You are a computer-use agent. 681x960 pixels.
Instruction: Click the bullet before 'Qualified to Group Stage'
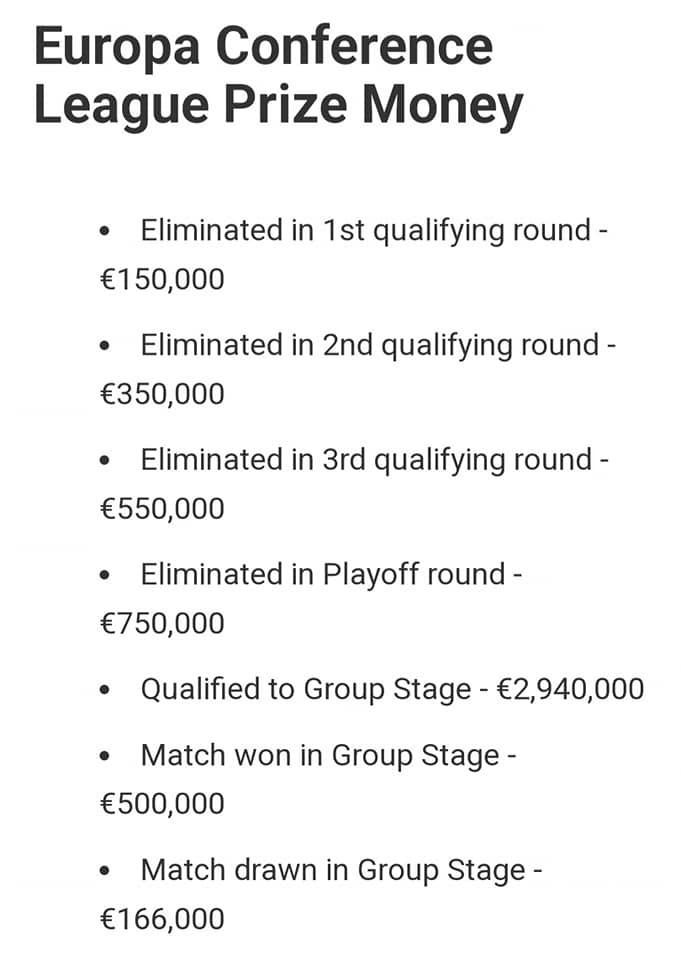tap(105, 691)
